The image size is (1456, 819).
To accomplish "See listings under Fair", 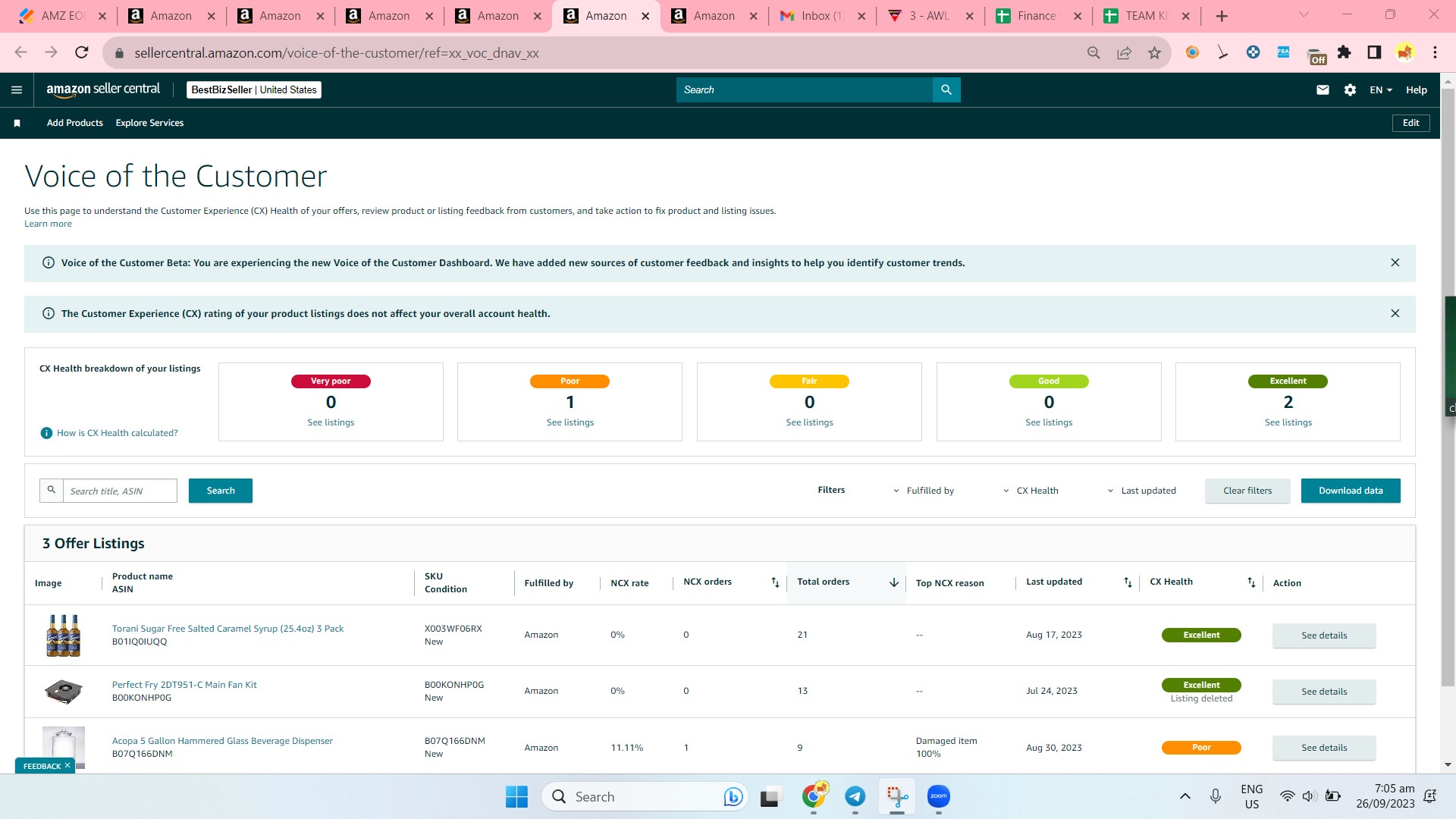I will coord(809,422).
